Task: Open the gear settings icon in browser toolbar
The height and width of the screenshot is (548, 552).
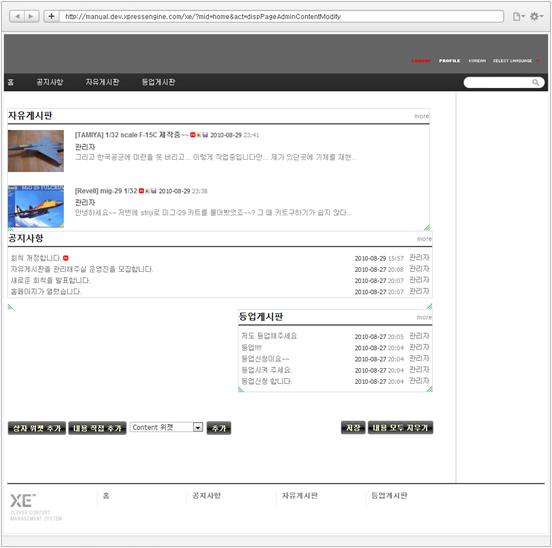Action: pos(536,16)
